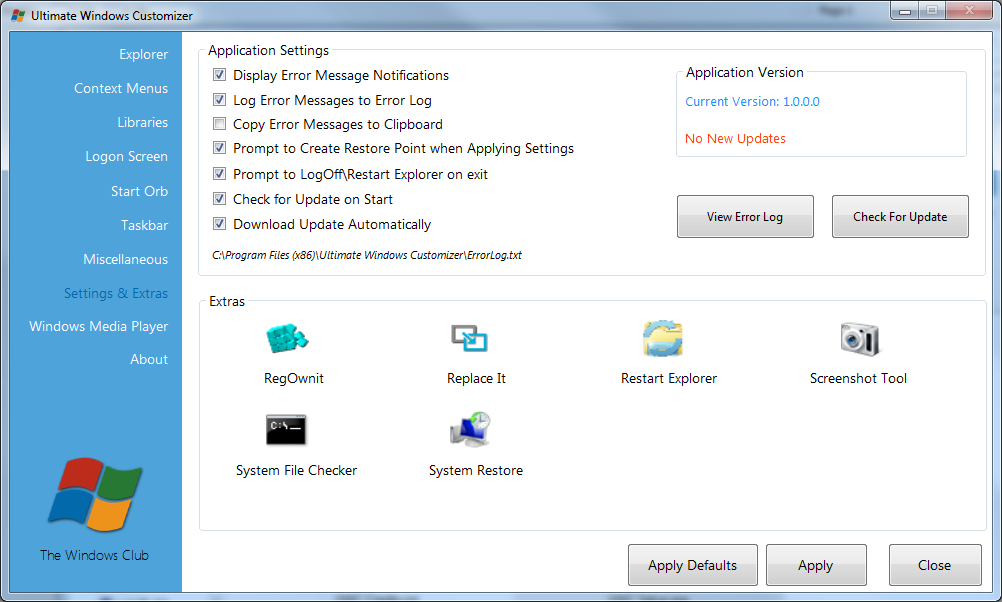Open the System Restore icon
1002x602 pixels.
click(470, 429)
